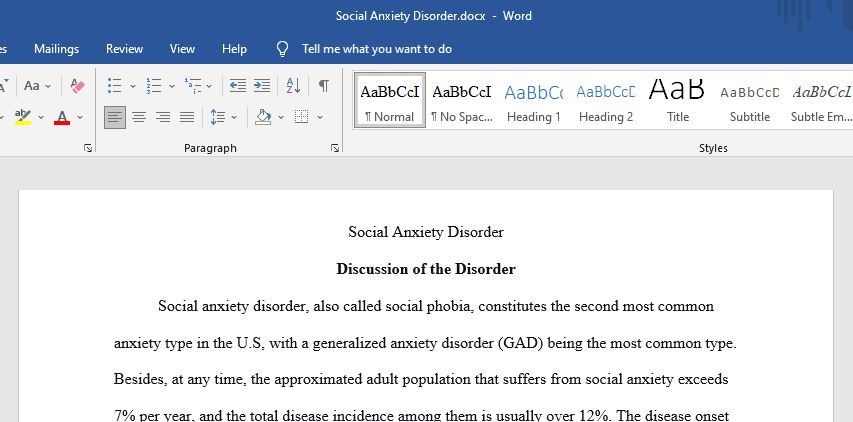Apply the Title style
The height and width of the screenshot is (422, 853).
tap(677, 101)
